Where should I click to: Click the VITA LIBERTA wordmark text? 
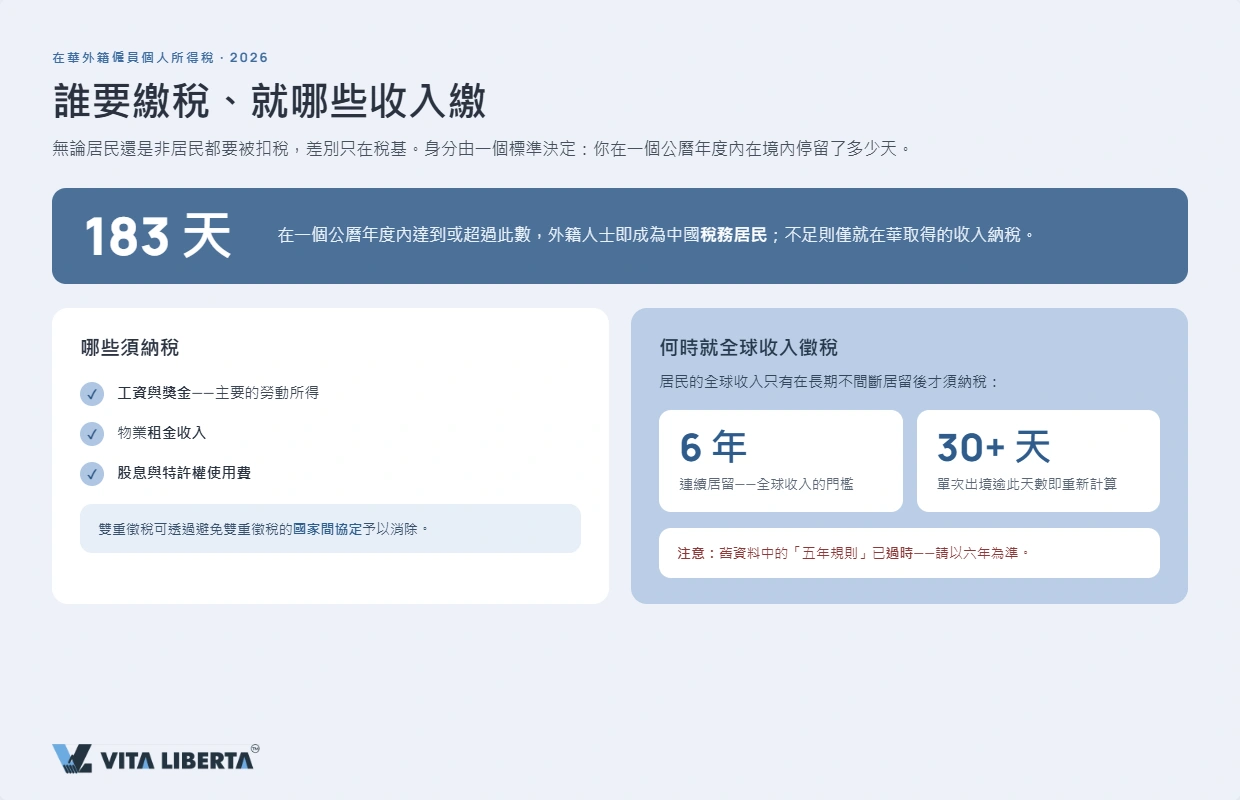tap(177, 761)
